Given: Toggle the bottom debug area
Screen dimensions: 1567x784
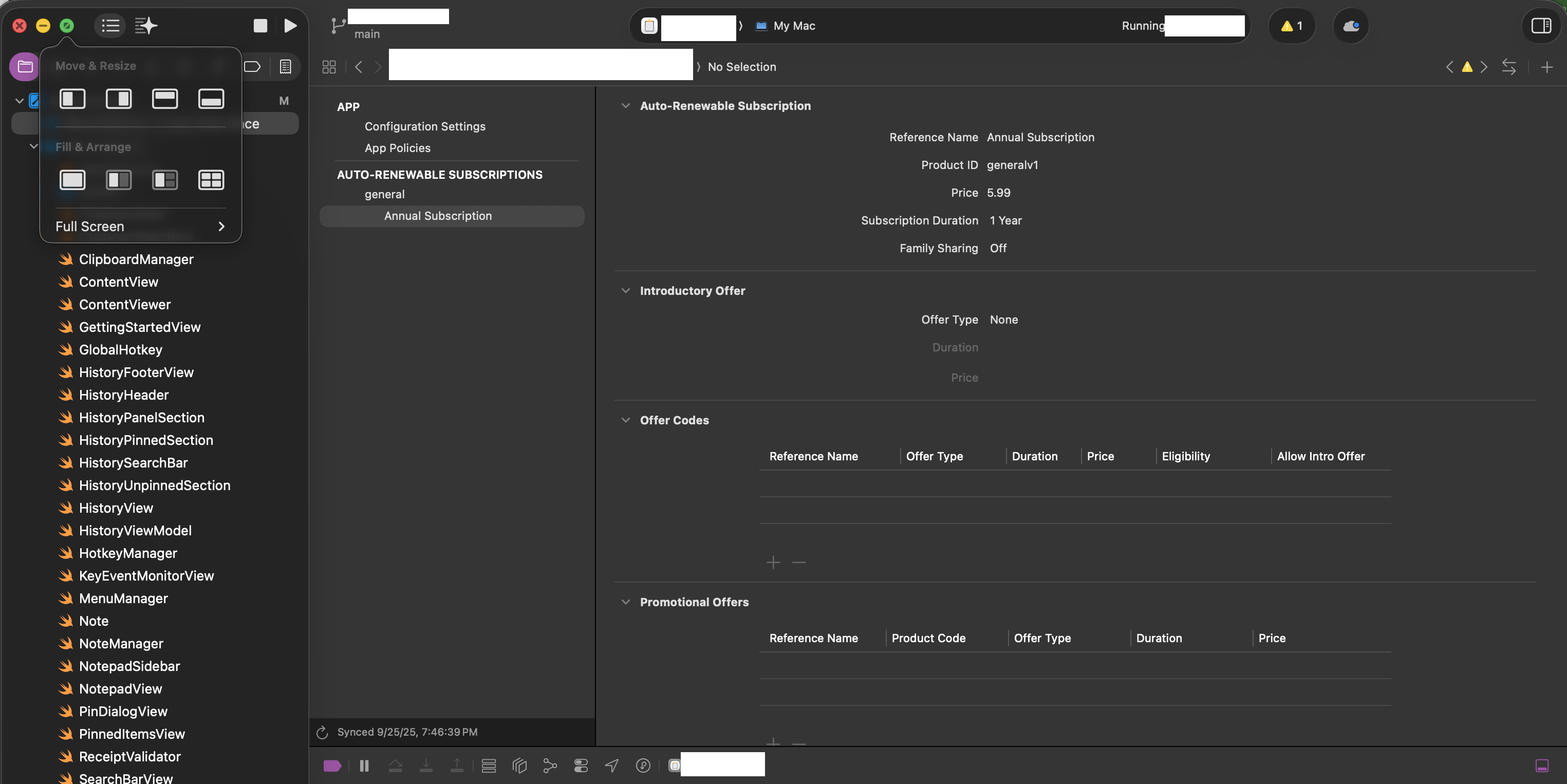Looking at the screenshot, I should coord(1541,766).
